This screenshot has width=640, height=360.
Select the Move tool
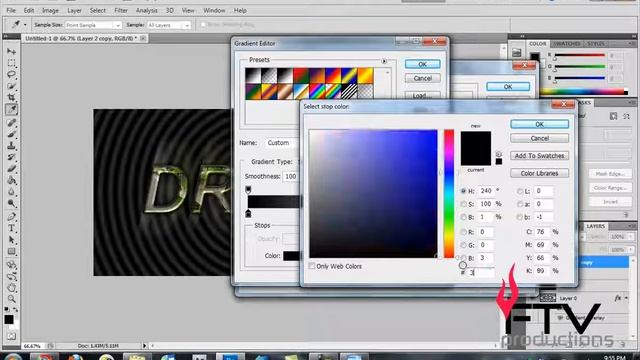pyautogui.click(x=11, y=51)
